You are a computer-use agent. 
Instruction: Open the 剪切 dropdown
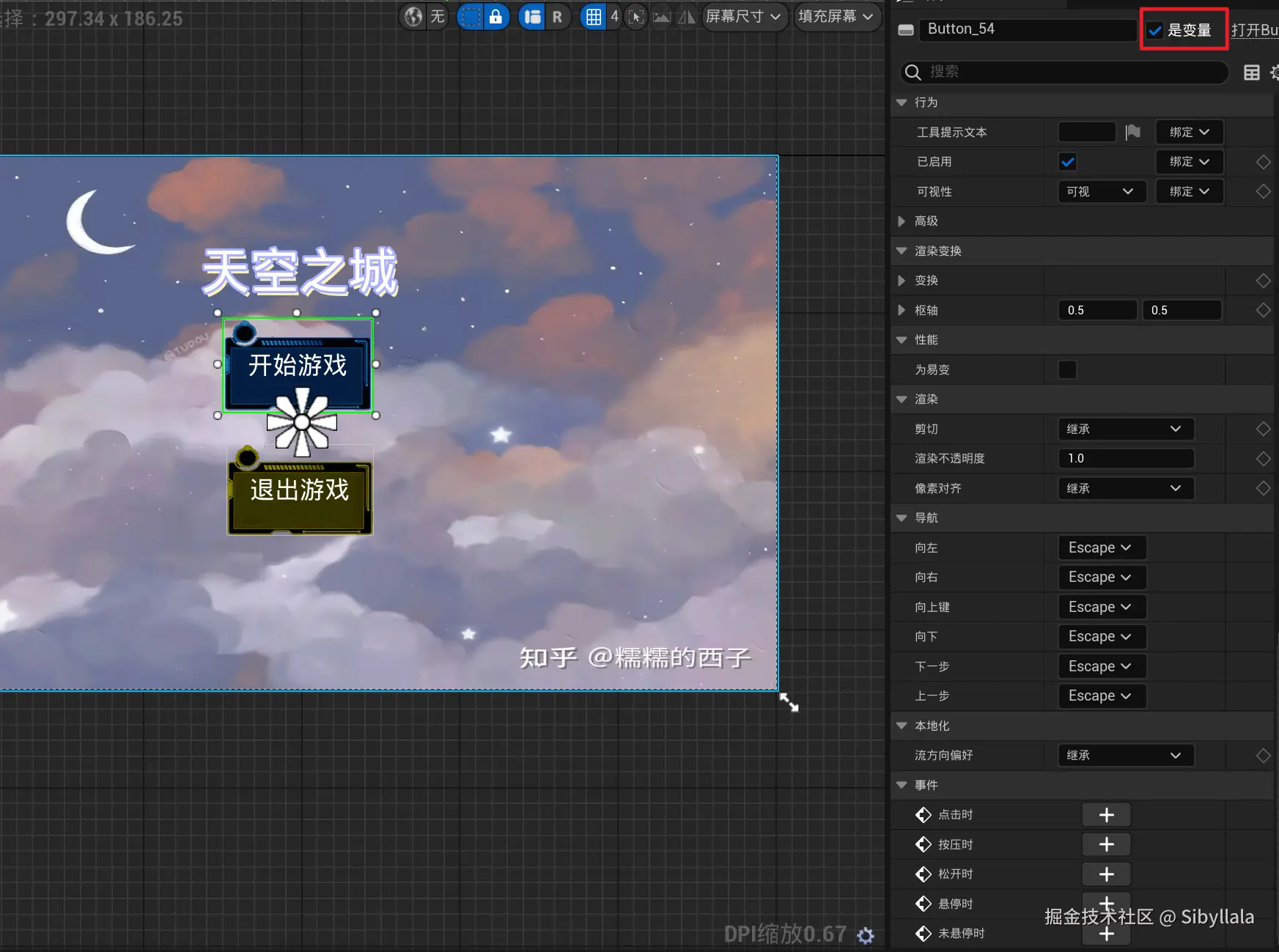[1126, 429]
